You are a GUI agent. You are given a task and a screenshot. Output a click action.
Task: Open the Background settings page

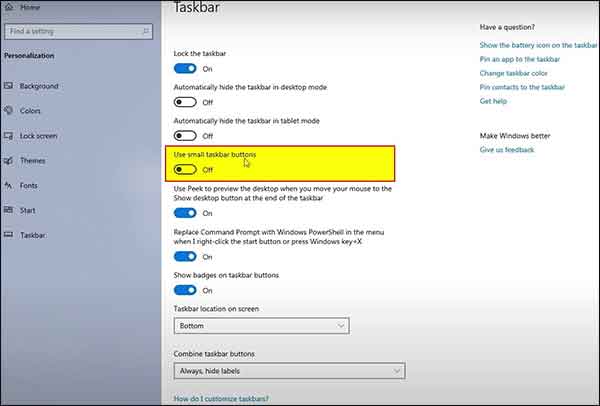(39, 86)
